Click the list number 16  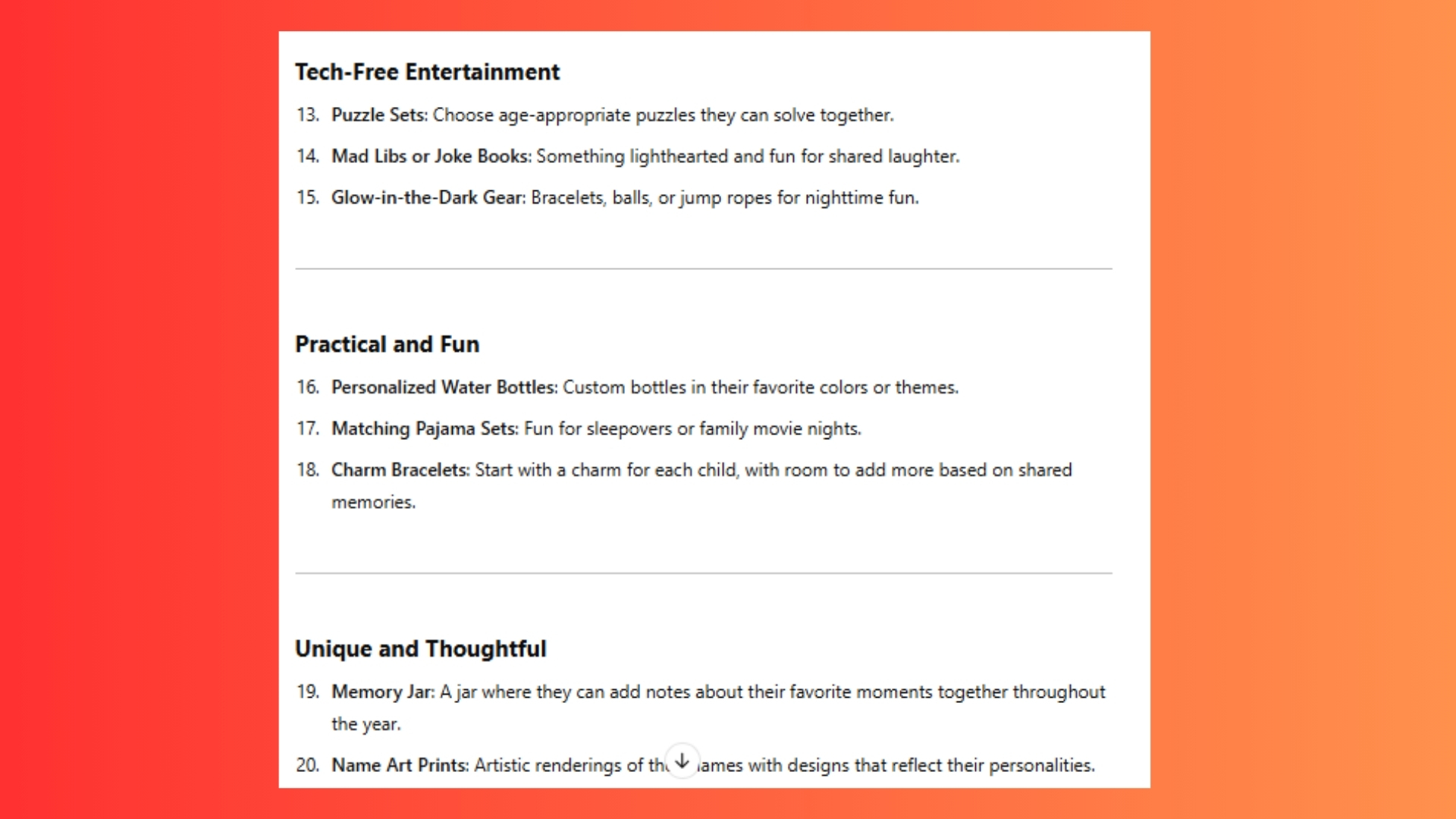307,388
